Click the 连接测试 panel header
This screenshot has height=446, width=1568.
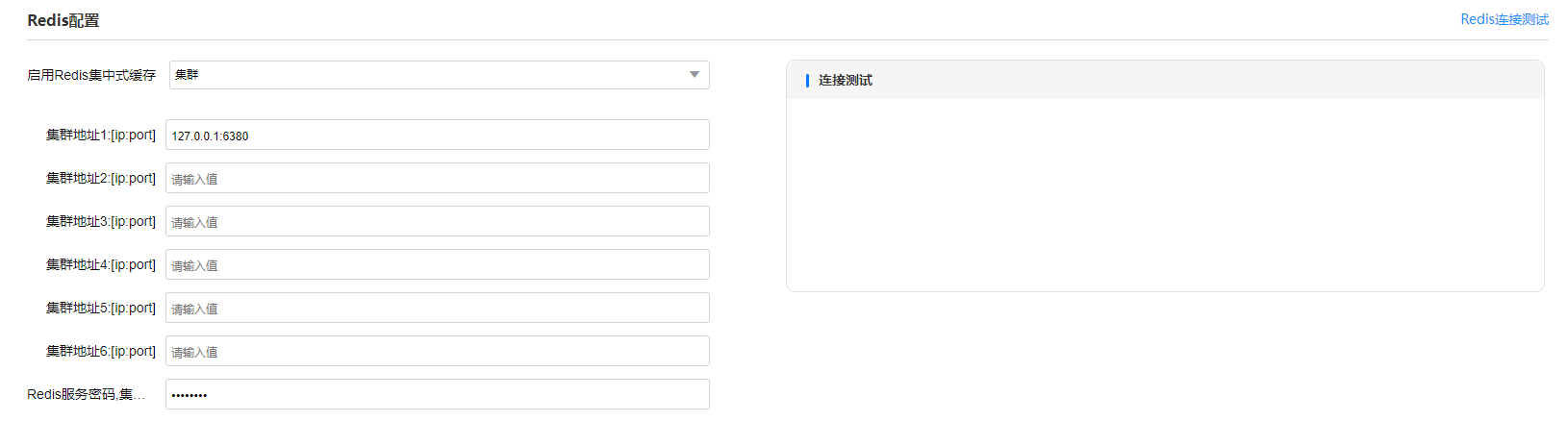(846, 81)
